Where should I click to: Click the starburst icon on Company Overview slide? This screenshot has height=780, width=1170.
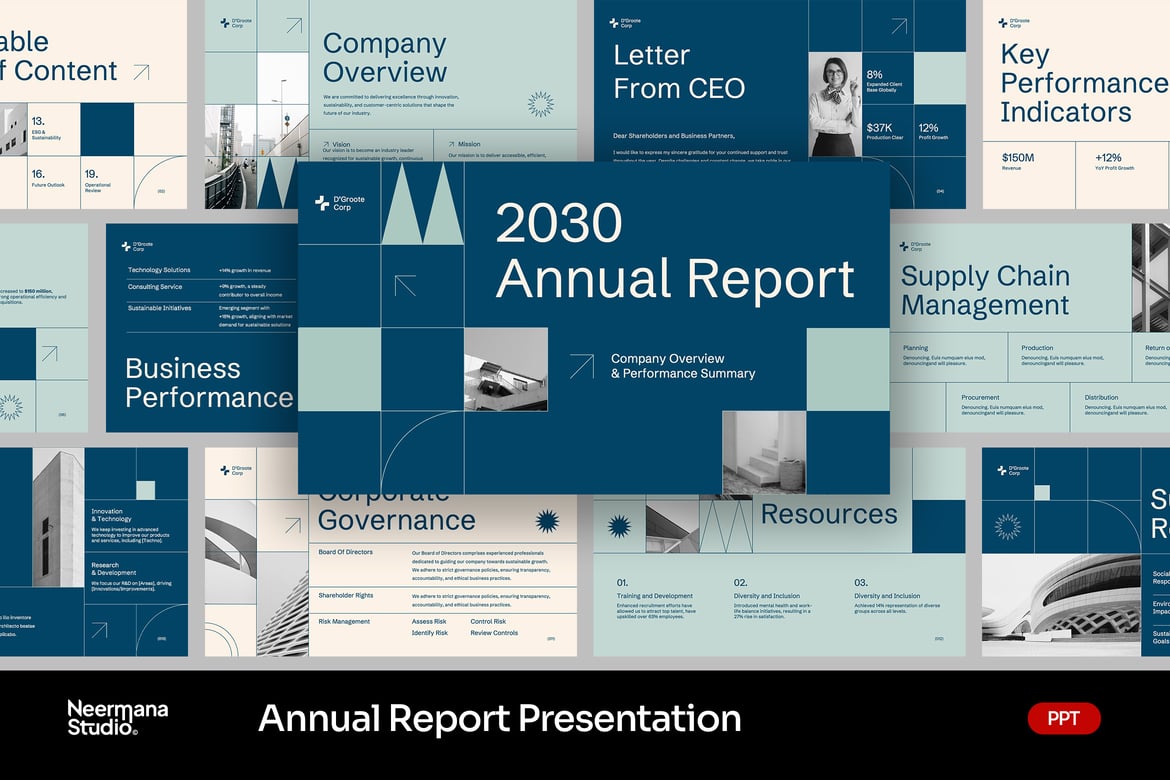click(x=541, y=104)
